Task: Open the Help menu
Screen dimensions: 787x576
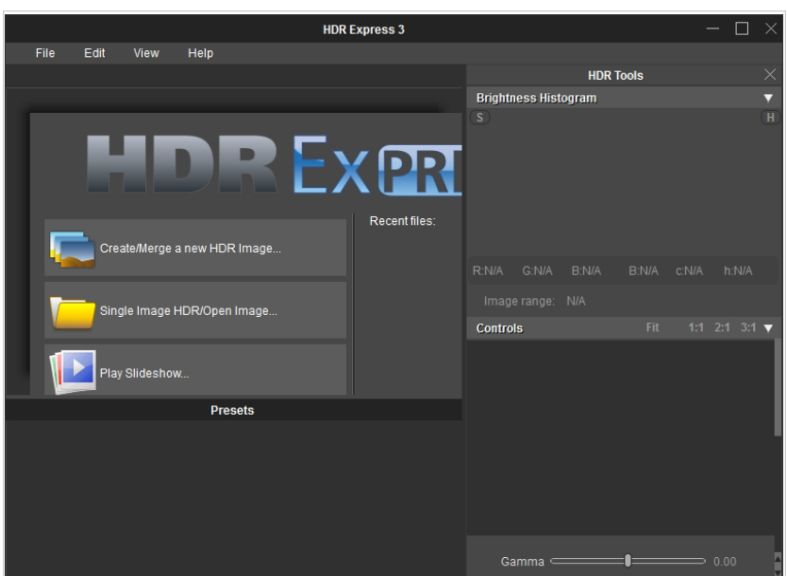Action: pos(200,53)
